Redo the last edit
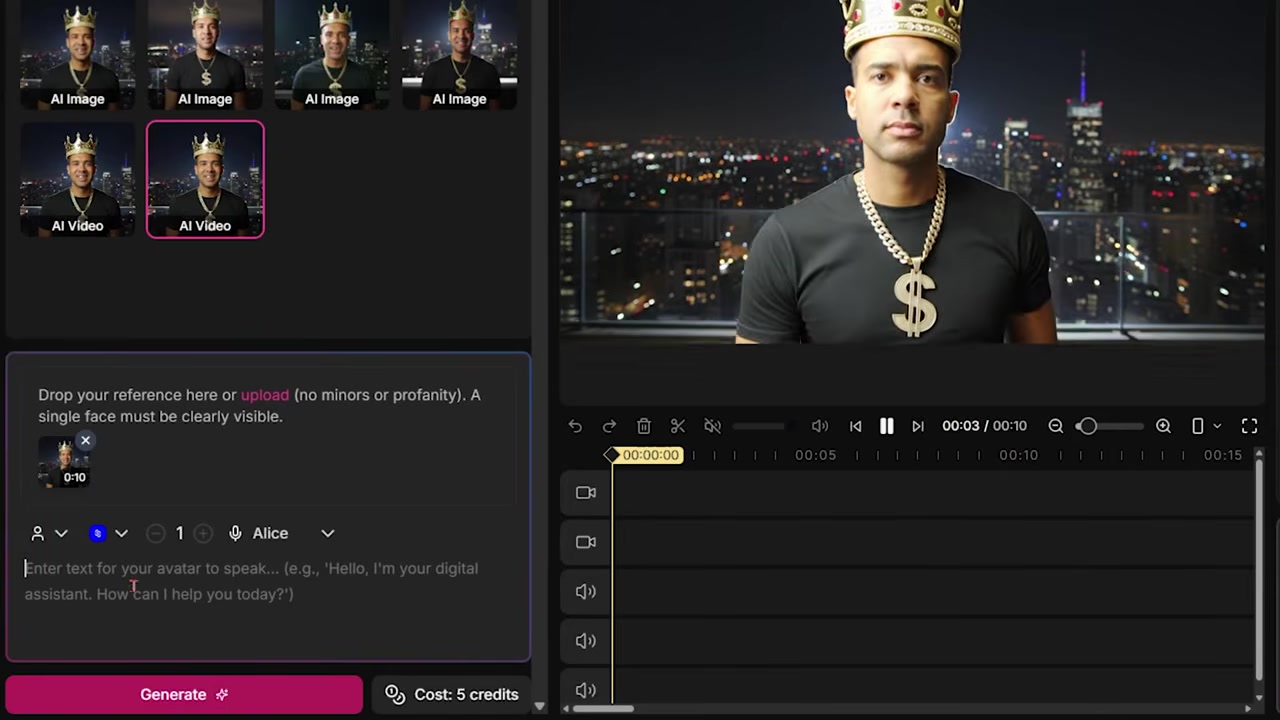1280x720 pixels. [609, 426]
